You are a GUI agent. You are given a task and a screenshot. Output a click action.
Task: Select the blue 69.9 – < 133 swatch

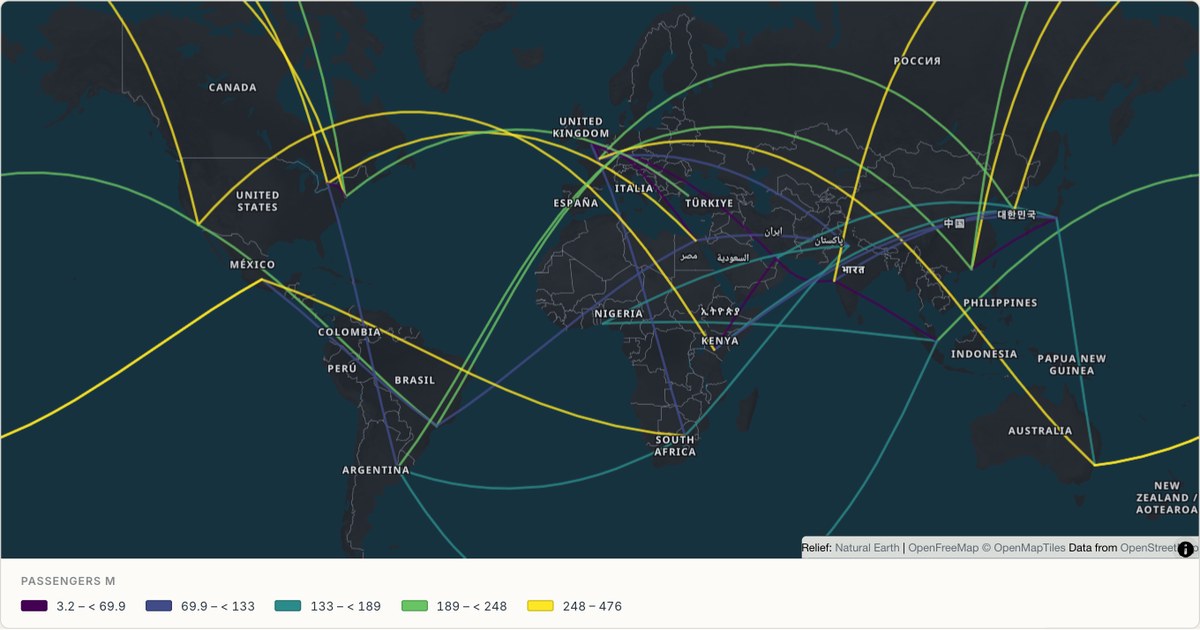pos(159,606)
